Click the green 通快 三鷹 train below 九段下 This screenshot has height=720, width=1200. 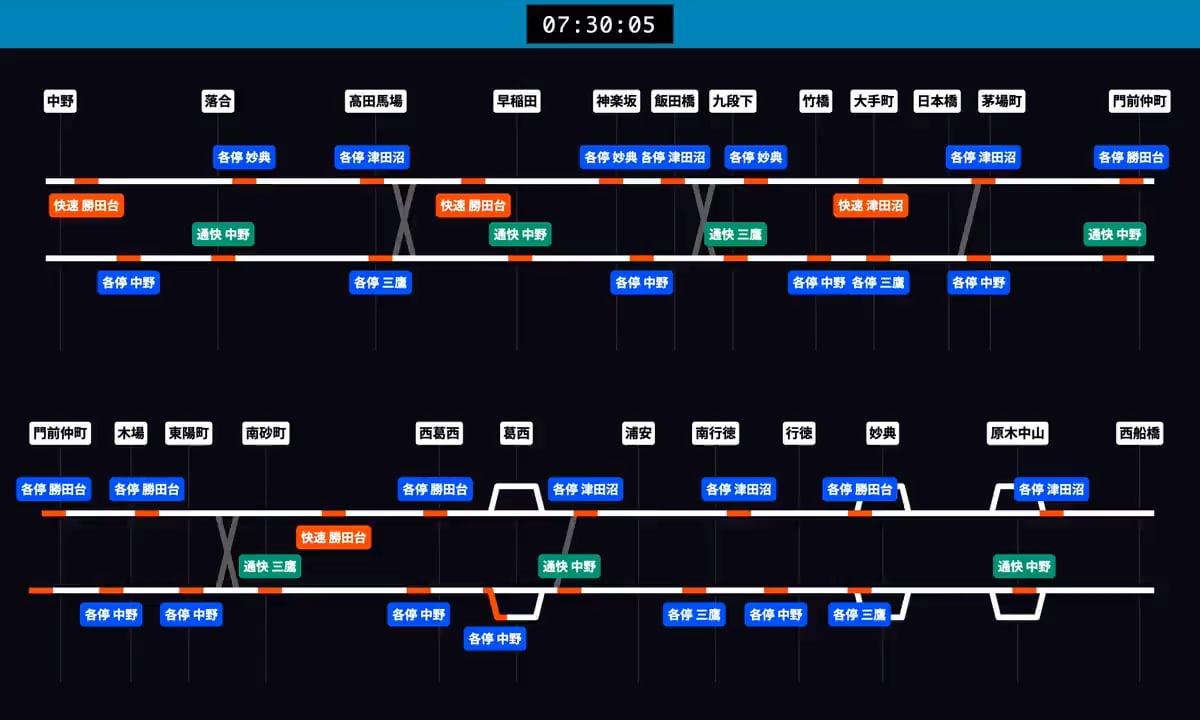pyautogui.click(x=735, y=235)
